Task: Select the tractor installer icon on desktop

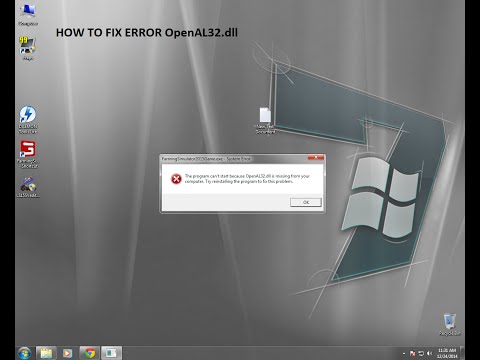Action: pyautogui.click(x=28, y=187)
